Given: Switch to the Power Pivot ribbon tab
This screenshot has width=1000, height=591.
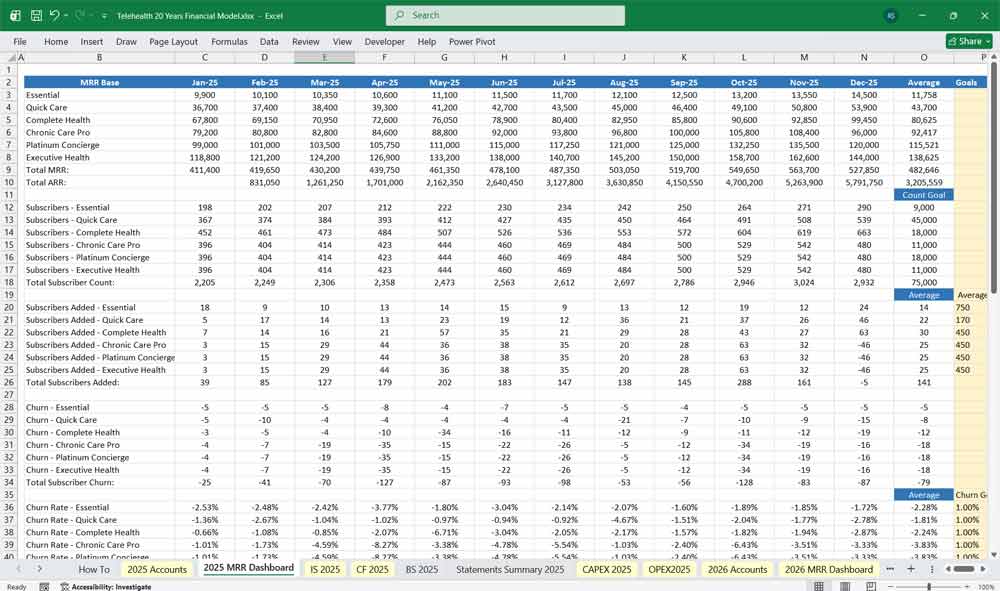Looking at the screenshot, I should coord(475,41).
